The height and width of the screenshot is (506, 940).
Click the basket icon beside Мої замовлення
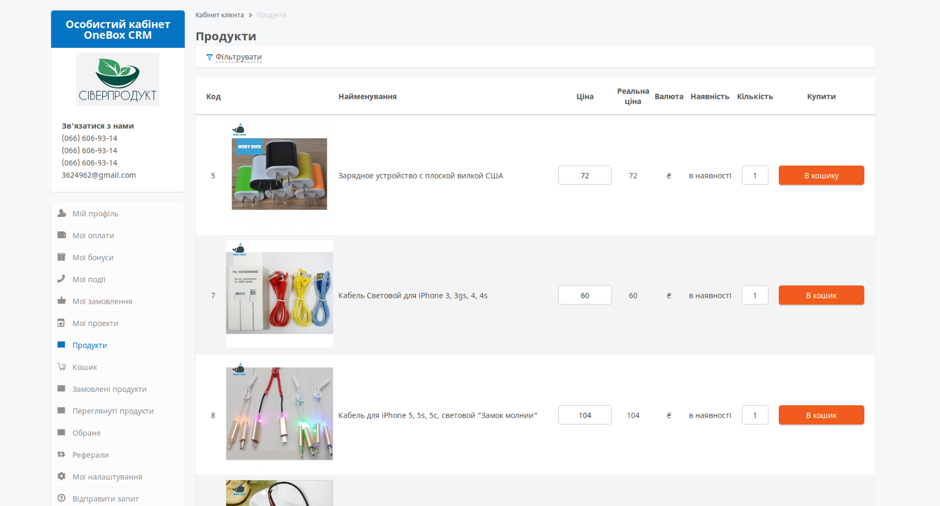(61, 300)
